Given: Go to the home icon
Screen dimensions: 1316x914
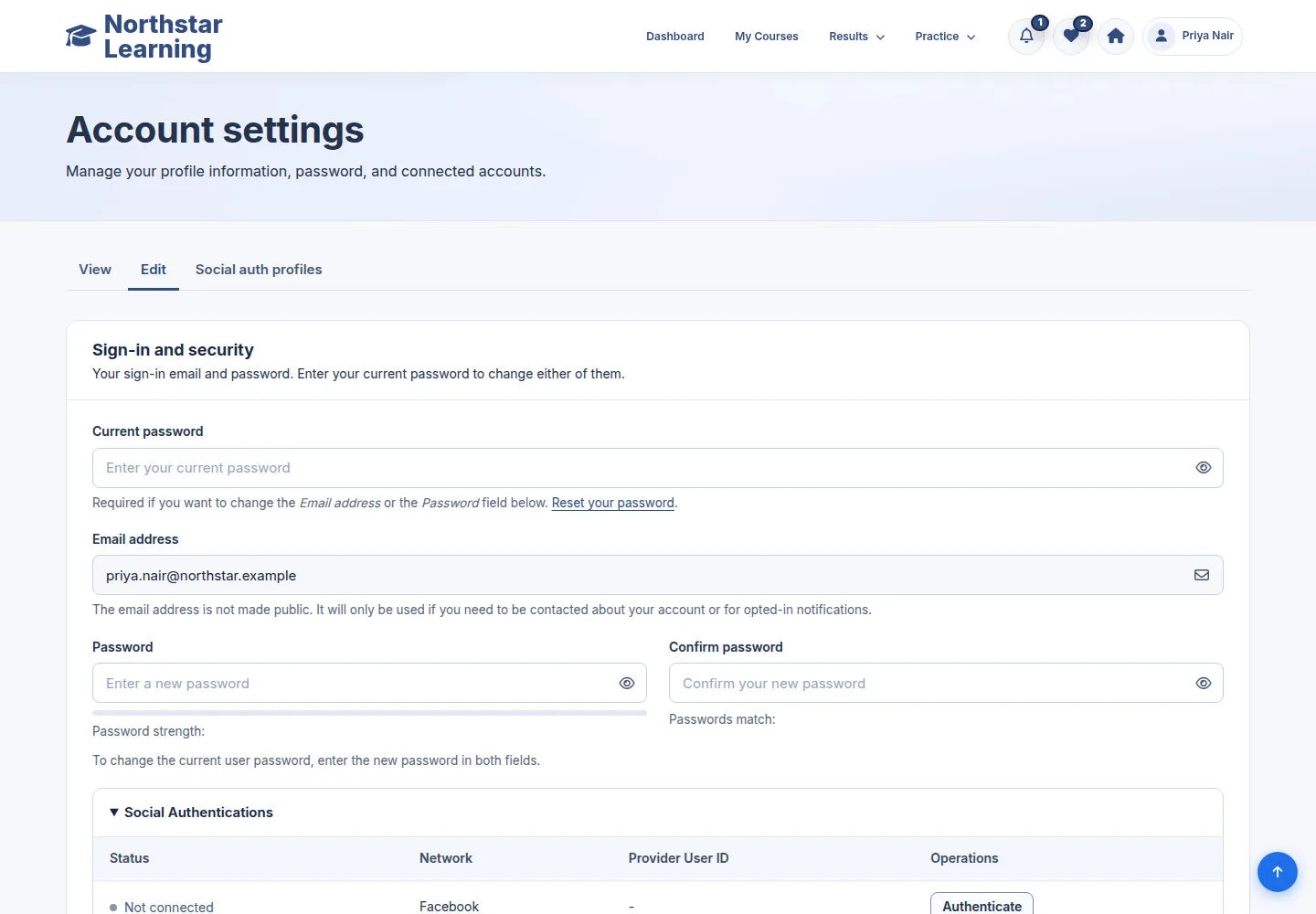Looking at the screenshot, I should [x=1116, y=37].
